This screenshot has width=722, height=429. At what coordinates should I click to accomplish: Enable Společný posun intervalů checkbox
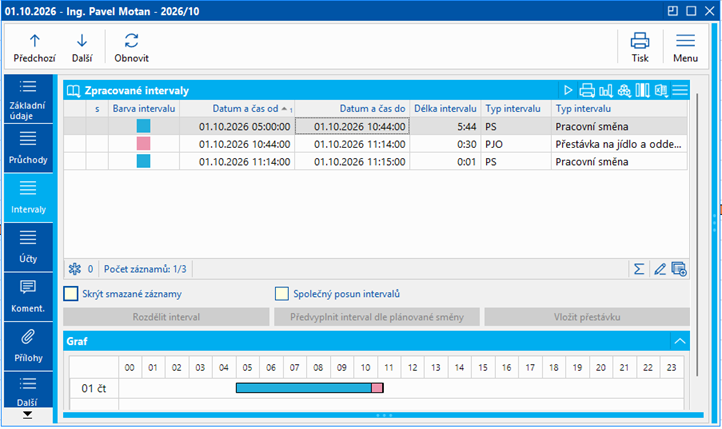282,294
